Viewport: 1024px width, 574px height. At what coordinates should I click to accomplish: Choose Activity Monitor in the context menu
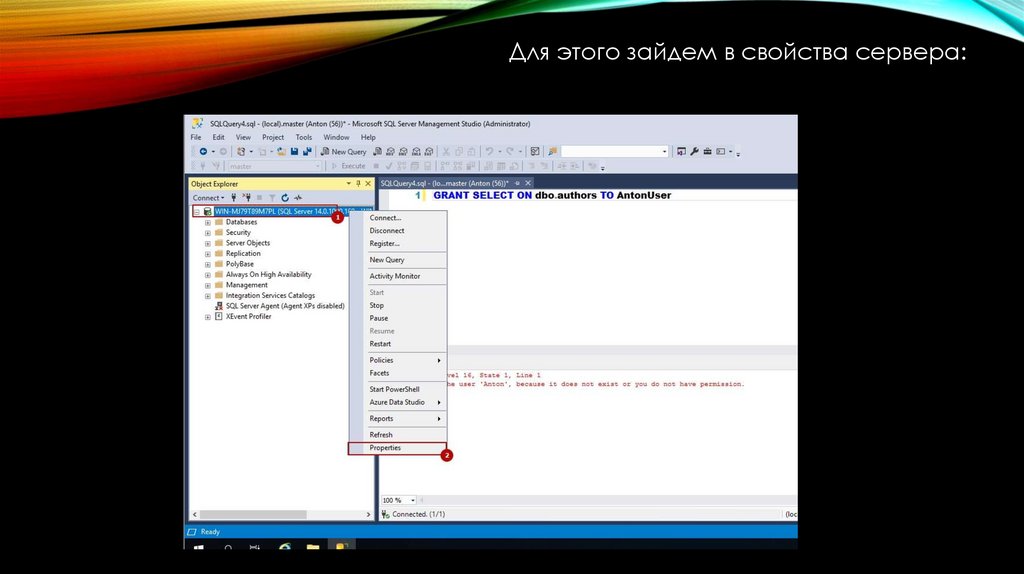click(398, 276)
